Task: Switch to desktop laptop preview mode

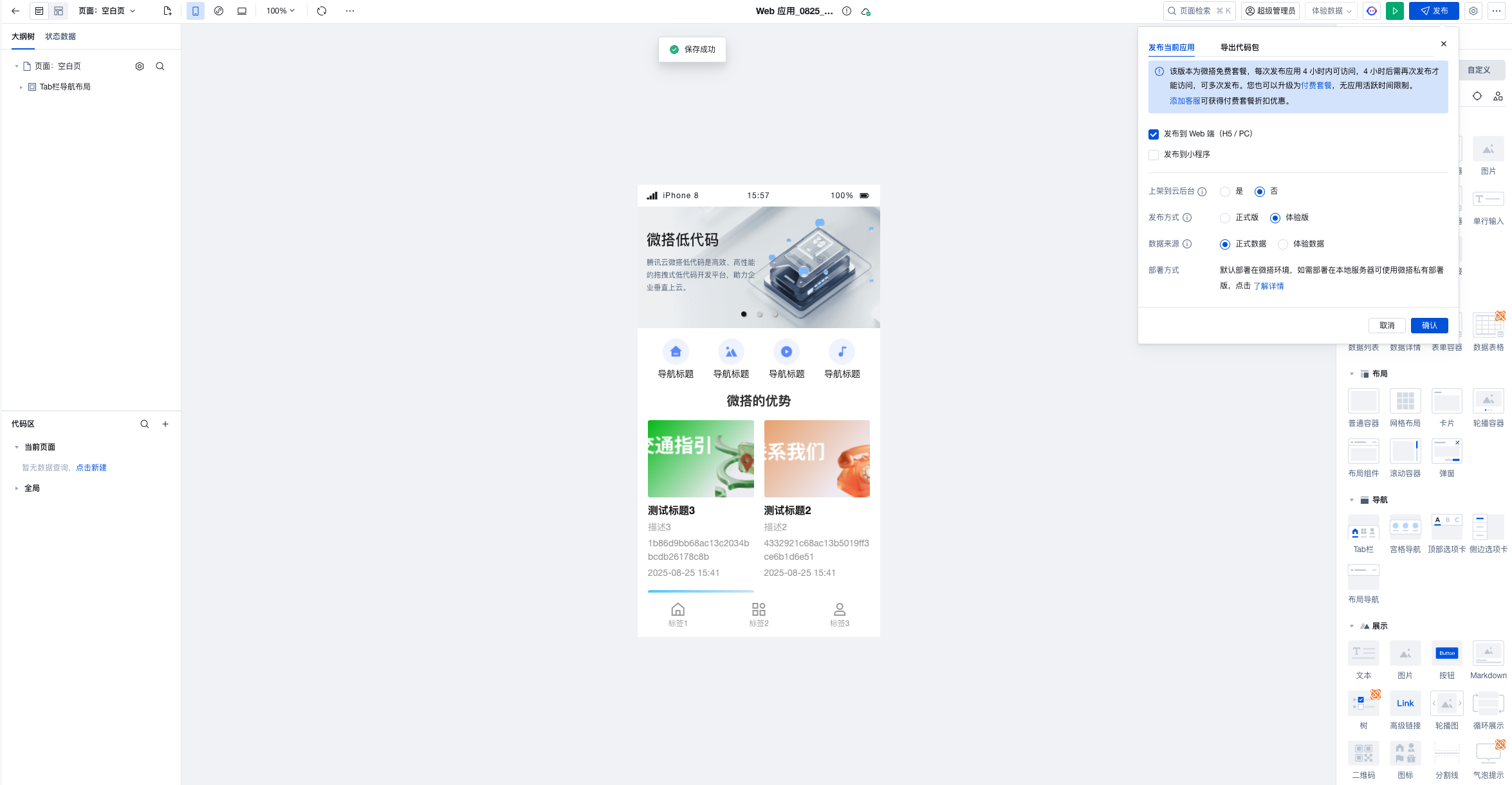Action: click(x=242, y=11)
